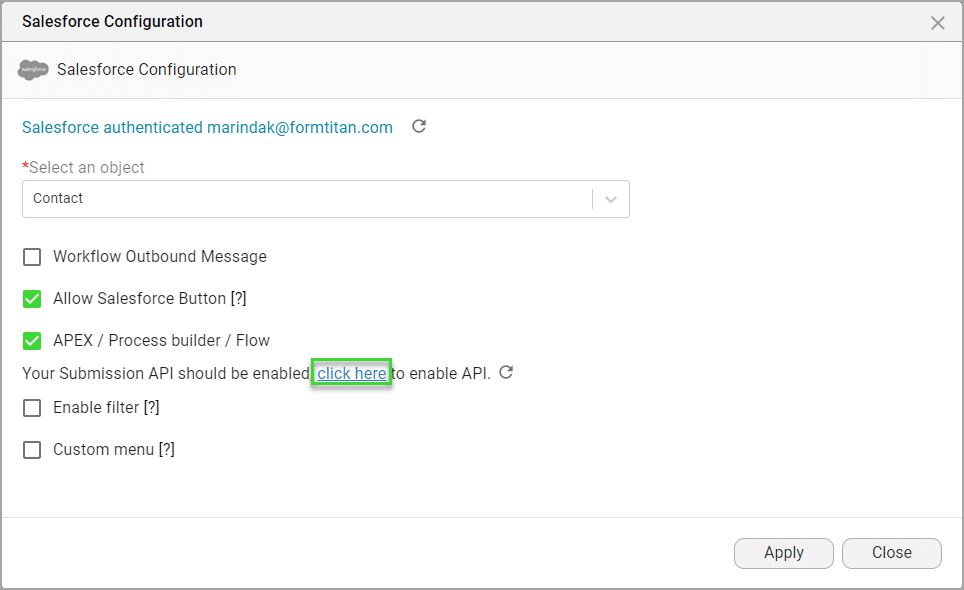Enable the Workflow Outbound Message checkbox

[x=33, y=257]
